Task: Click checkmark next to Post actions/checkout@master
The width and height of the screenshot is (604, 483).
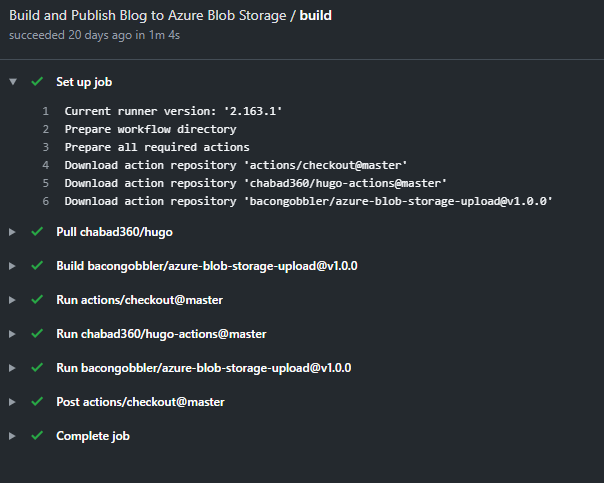Action: [37, 401]
